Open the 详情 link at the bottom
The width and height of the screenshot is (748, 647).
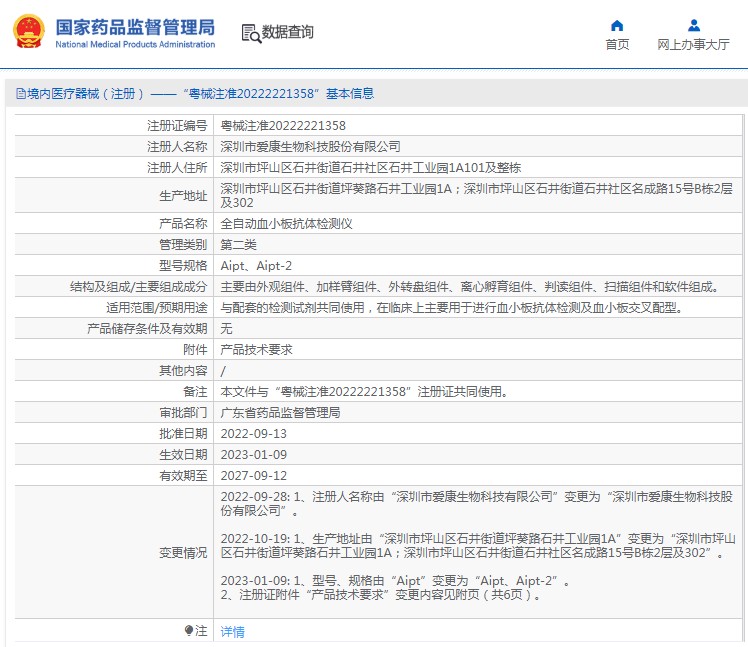(x=232, y=631)
